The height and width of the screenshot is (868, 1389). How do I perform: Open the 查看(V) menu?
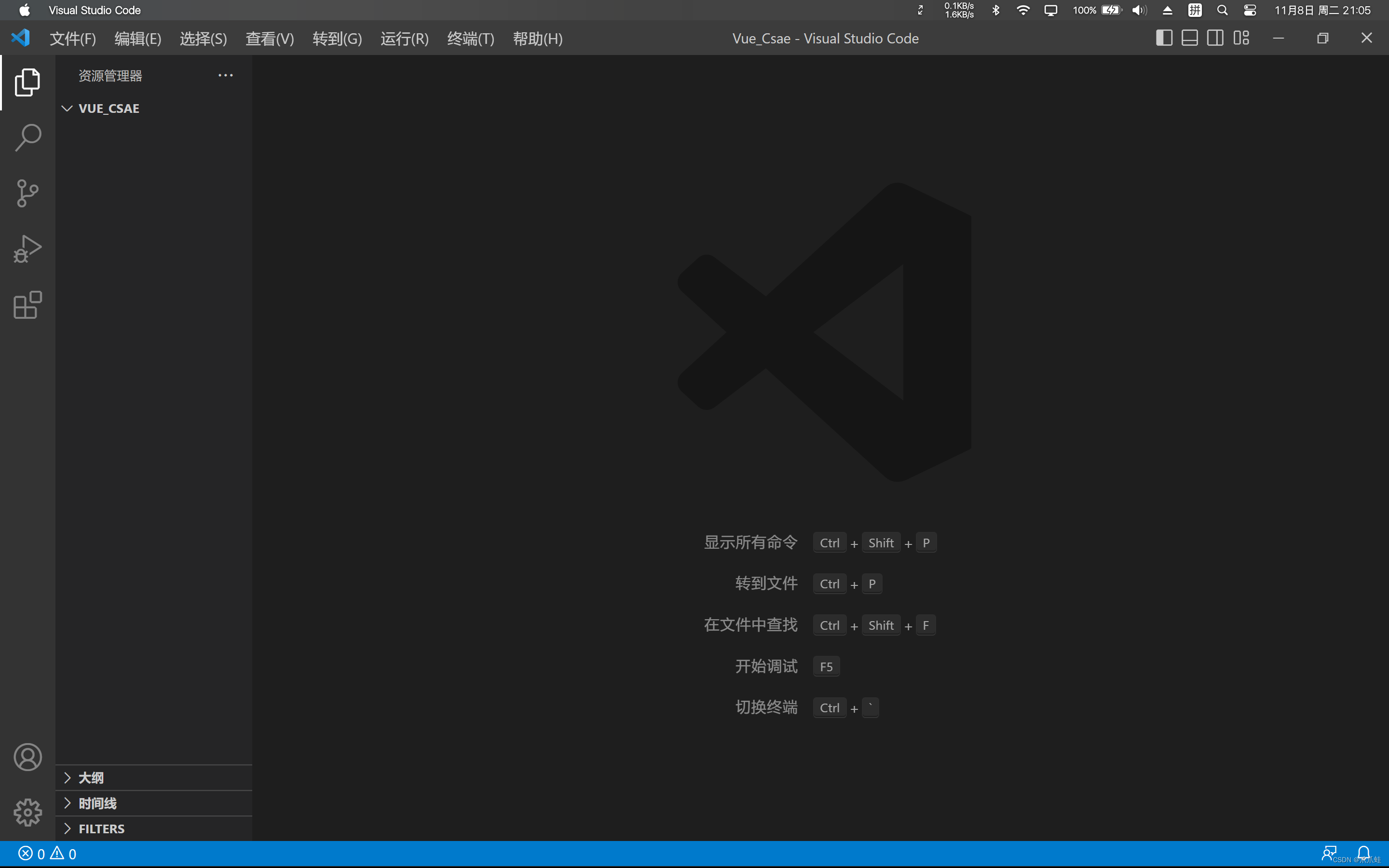(x=270, y=39)
